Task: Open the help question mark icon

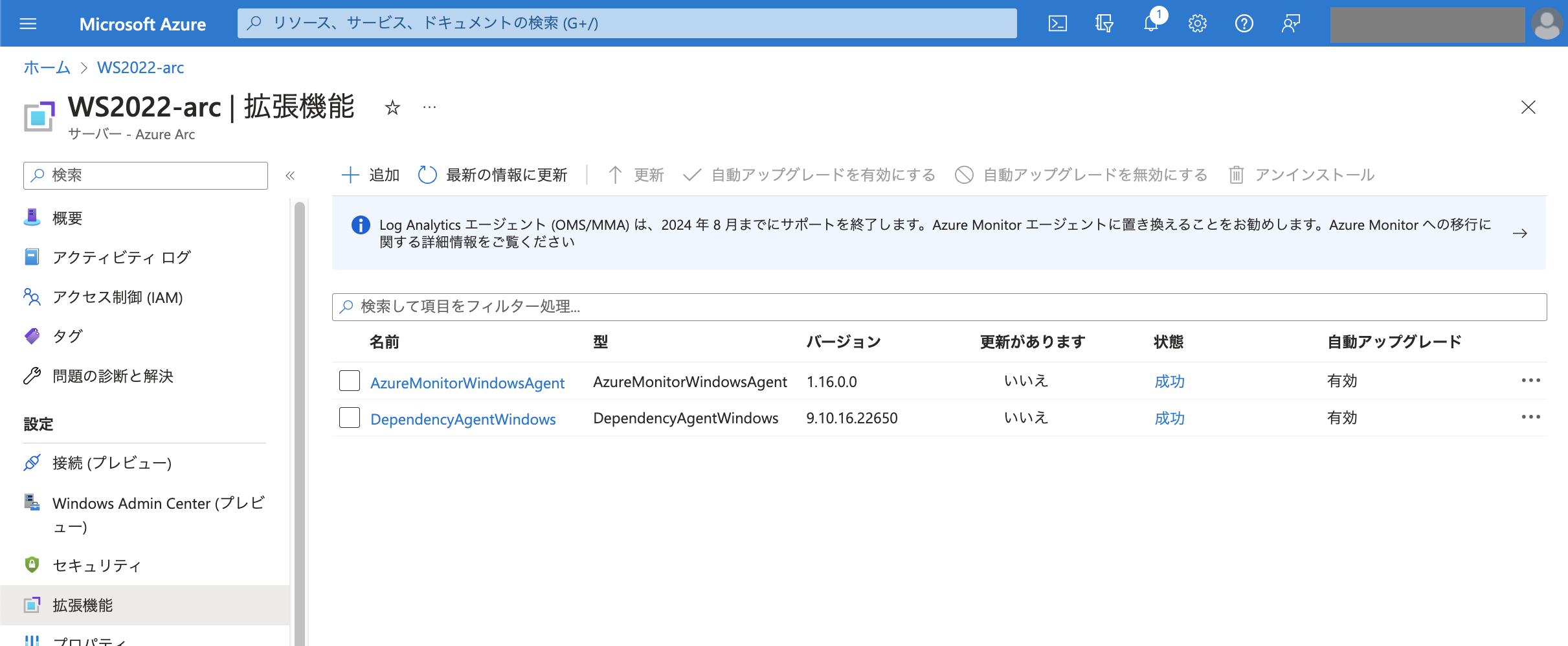Action: coord(1244,24)
